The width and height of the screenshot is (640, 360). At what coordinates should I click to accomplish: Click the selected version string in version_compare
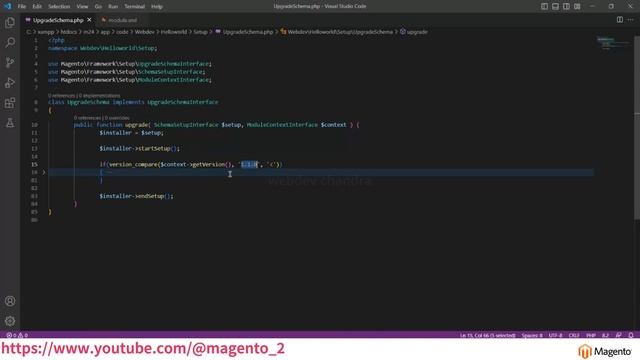[249, 164]
